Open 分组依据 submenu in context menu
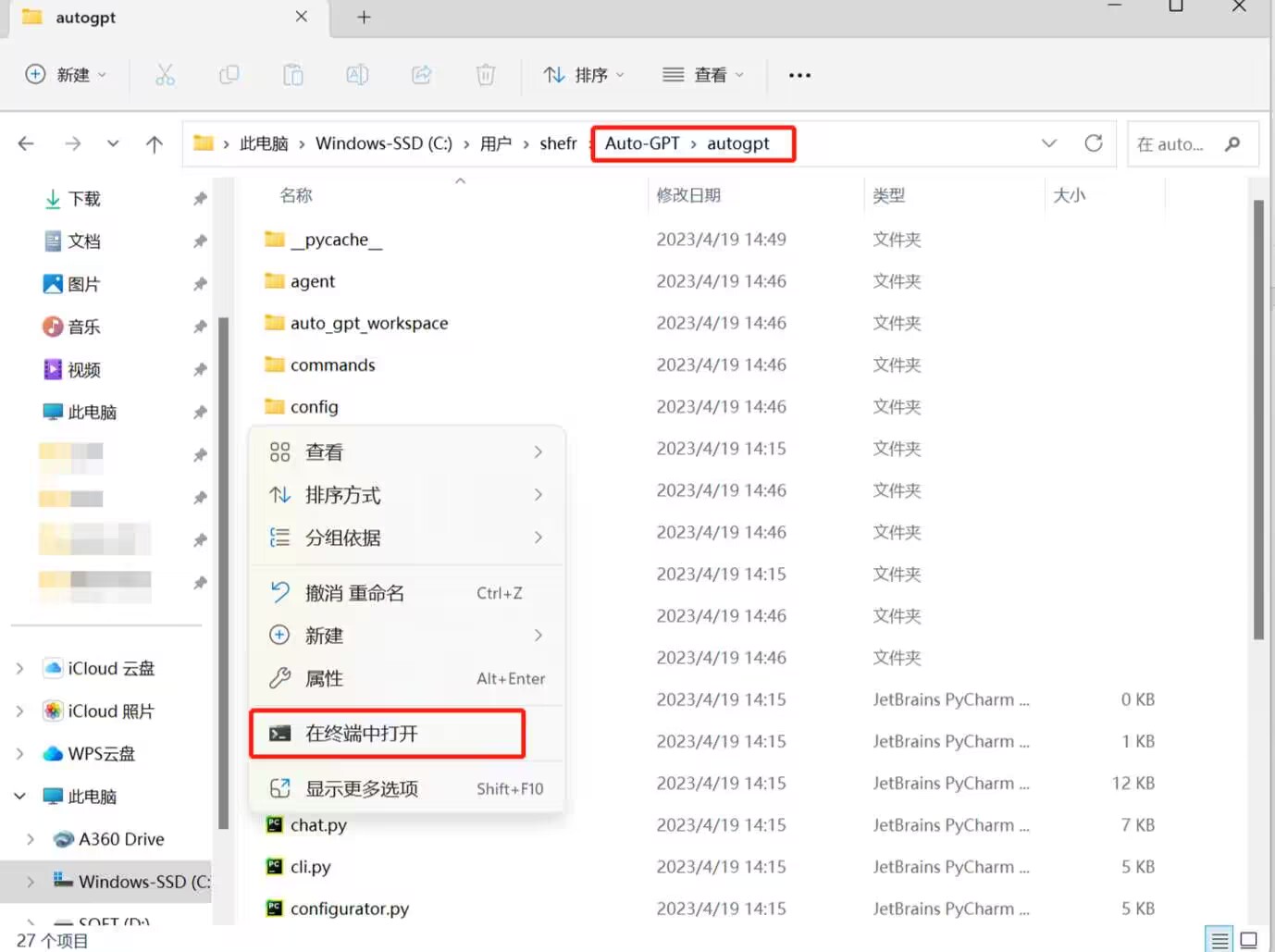Screen dimensions: 1275x952 (407, 538)
